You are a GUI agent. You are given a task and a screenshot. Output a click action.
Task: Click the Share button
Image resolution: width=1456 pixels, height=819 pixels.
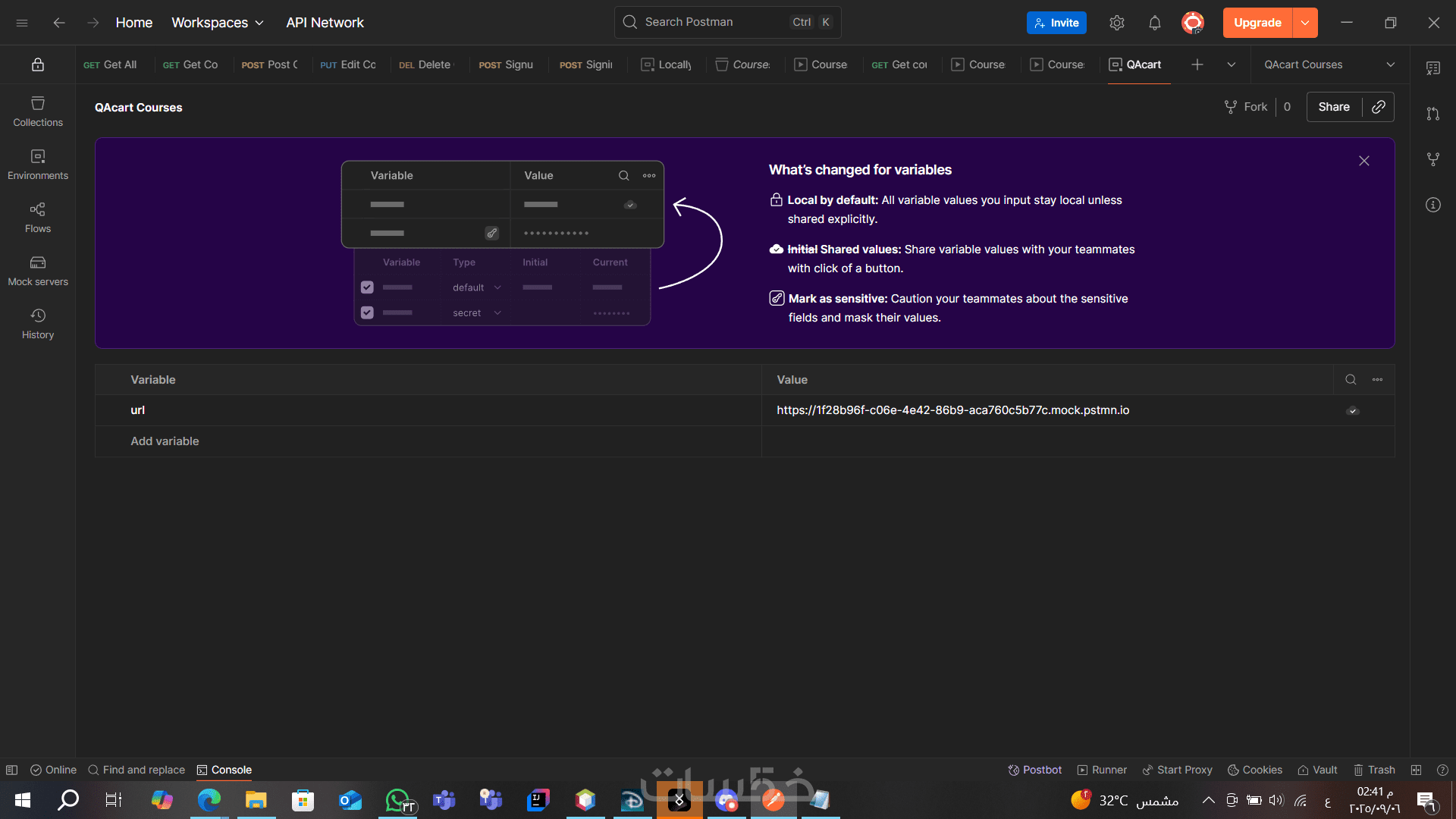tap(1333, 107)
